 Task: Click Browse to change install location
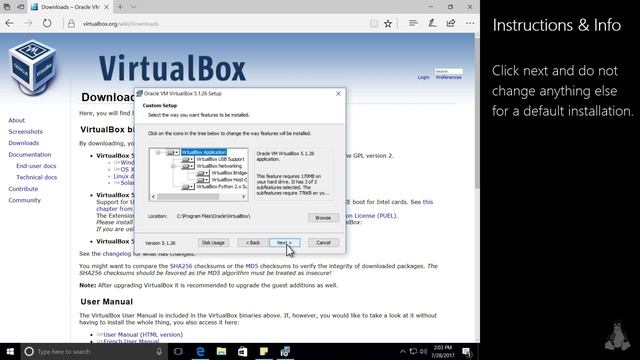click(323, 218)
